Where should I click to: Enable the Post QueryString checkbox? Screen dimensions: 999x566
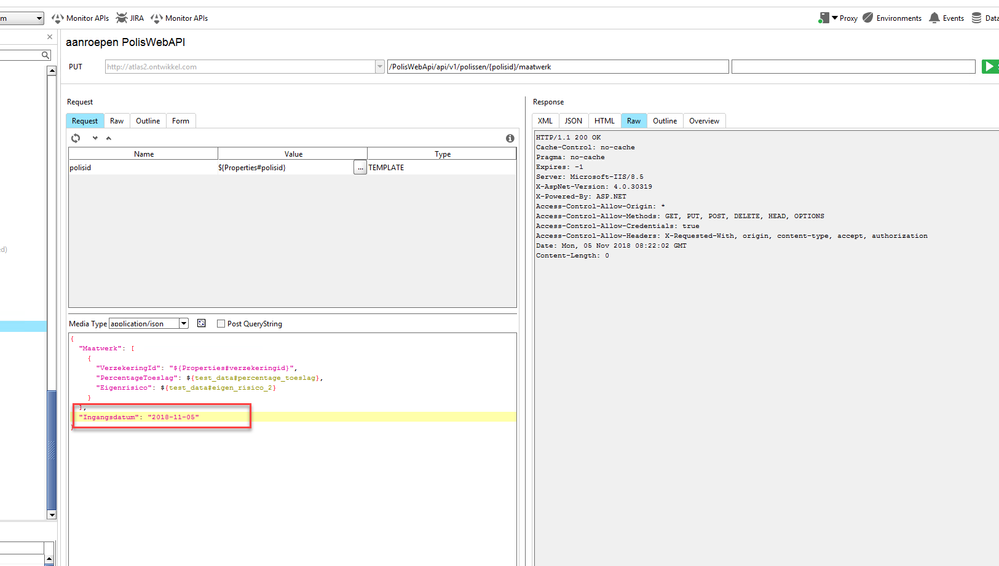point(221,324)
